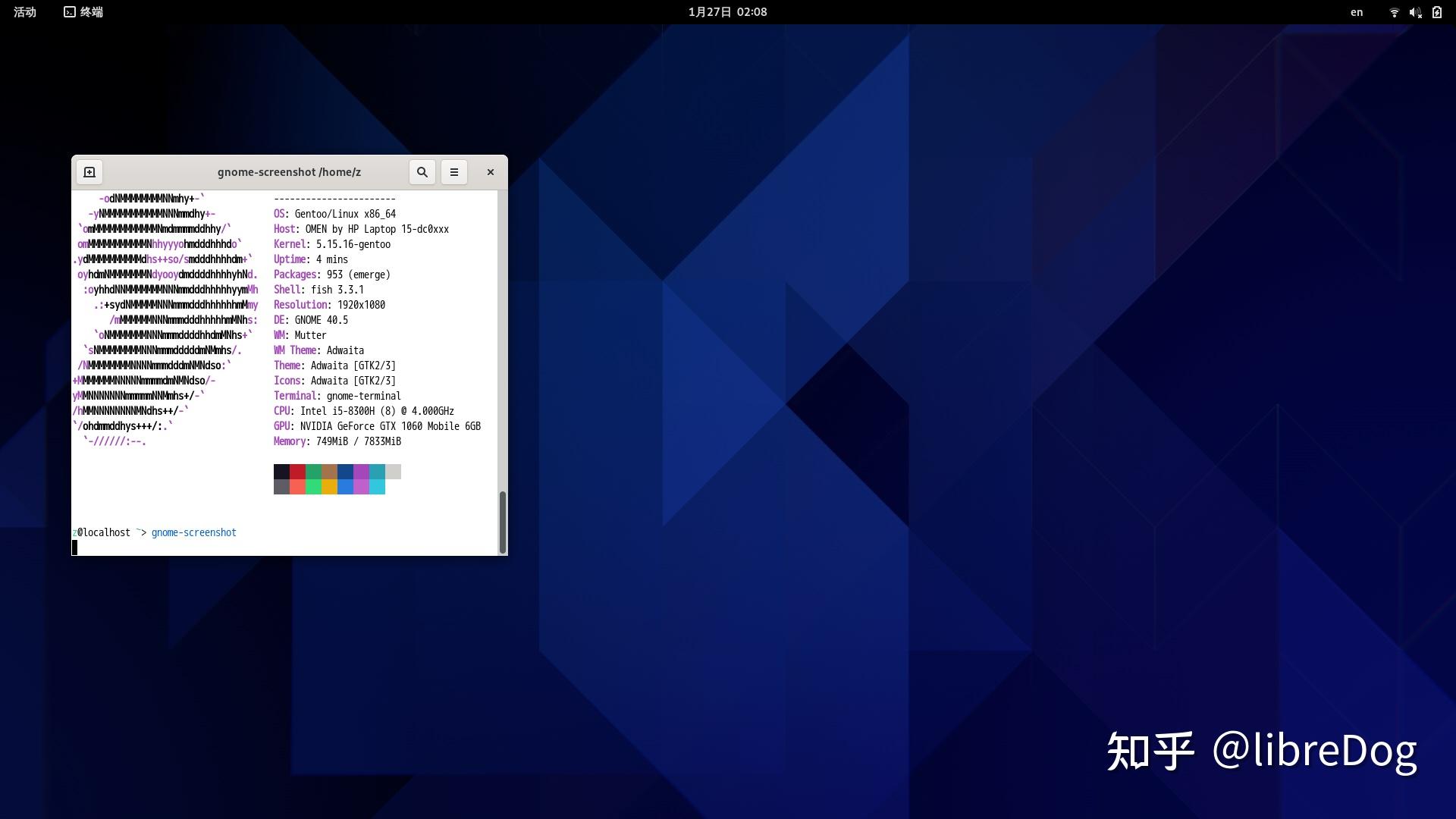Click the magnifier icon in the headerbar
Image resolution: width=1456 pixels, height=819 pixels.
(x=422, y=171)
